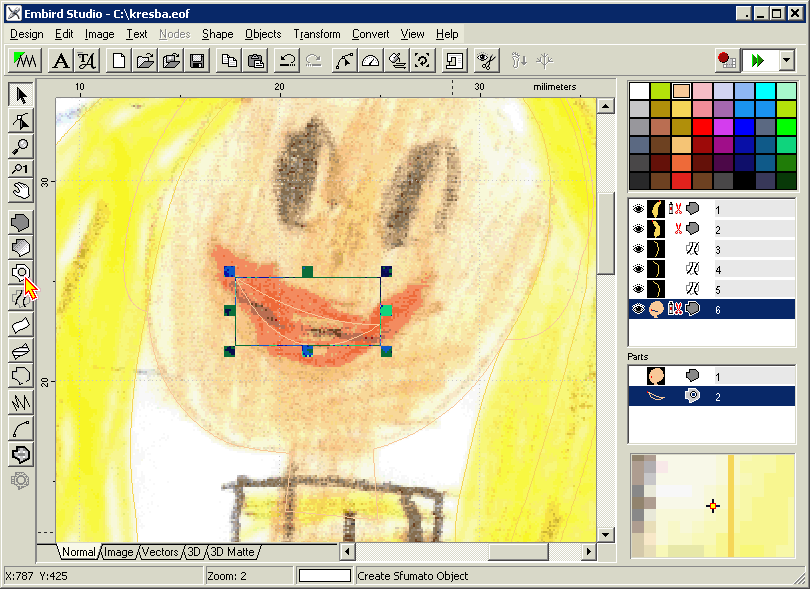Open the Convert menu

(370, 34)
